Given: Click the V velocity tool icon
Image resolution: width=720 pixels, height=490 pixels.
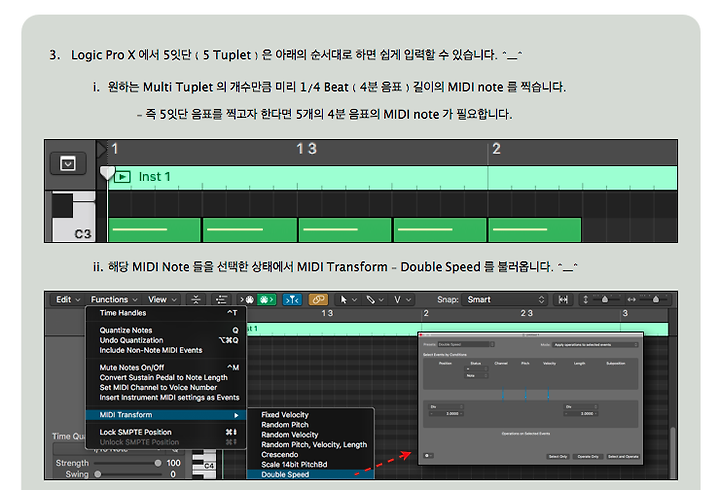Looking at the screenshot, I should [x=397, y=299].
